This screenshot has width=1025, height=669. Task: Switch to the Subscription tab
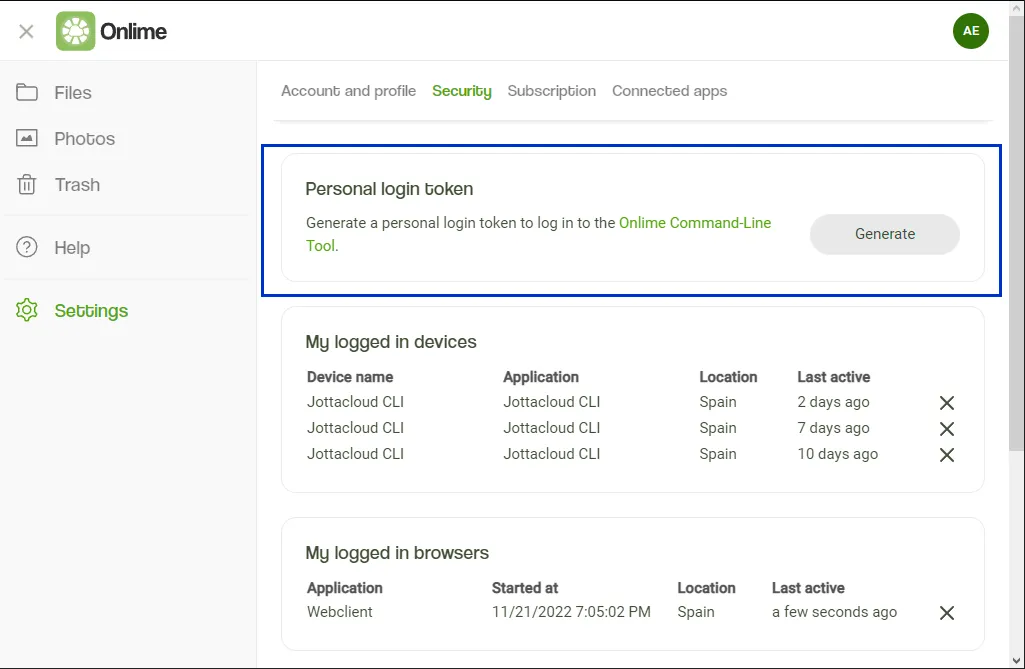(x=552, y=91)
